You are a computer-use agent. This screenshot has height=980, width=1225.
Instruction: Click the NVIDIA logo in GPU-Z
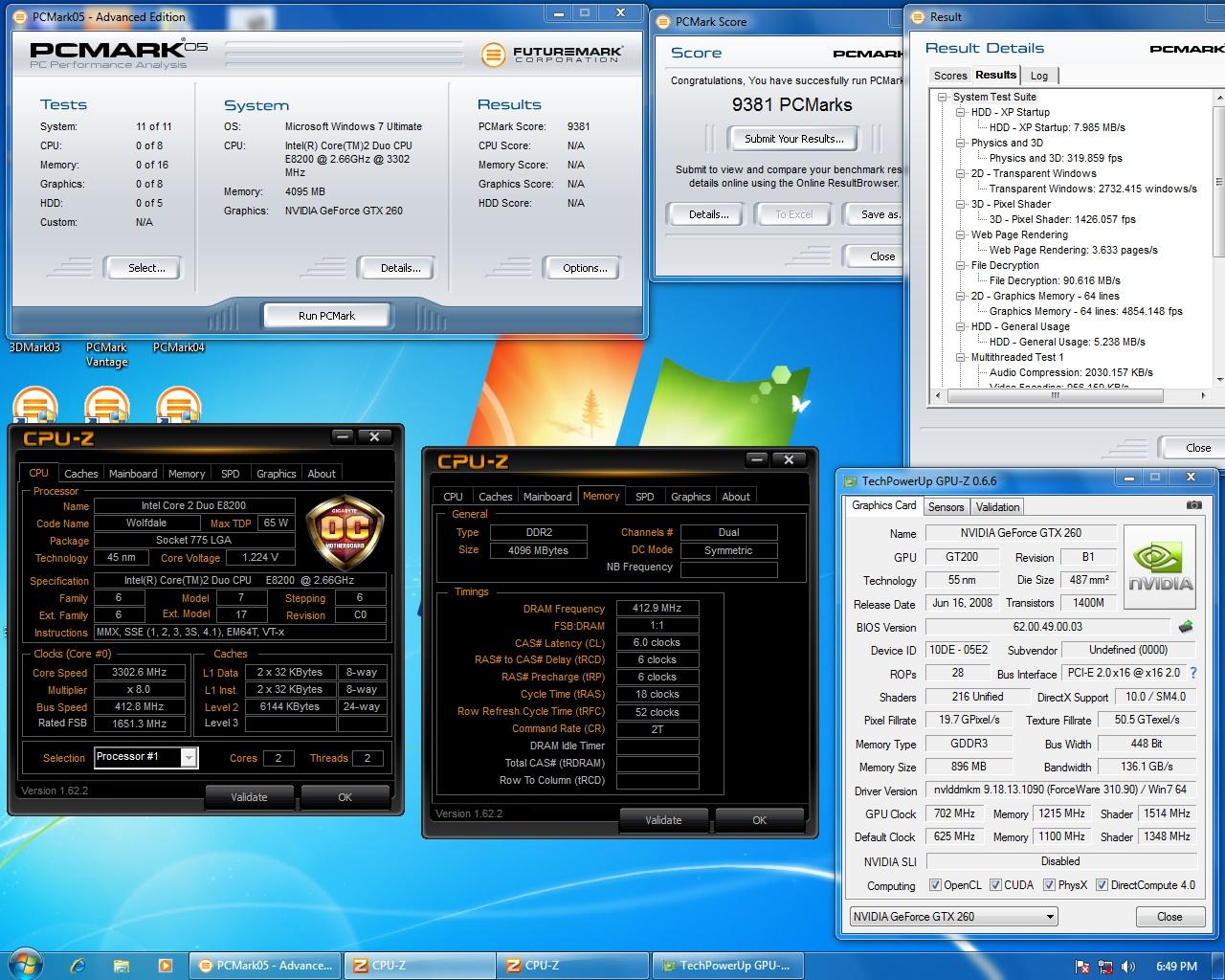point(1160,568)
